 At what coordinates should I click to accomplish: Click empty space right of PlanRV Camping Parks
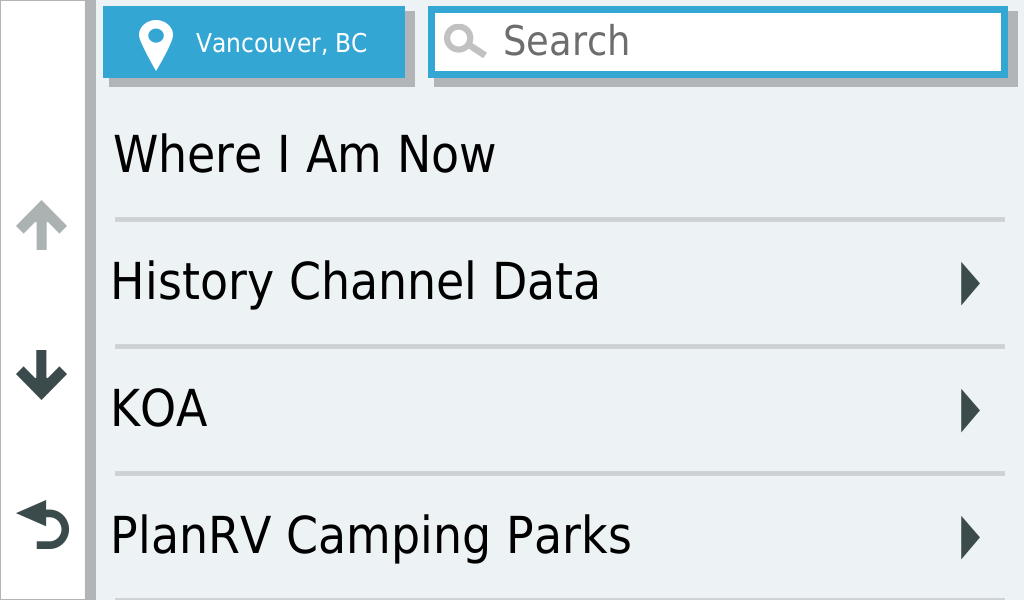click(x=793, y=537)
